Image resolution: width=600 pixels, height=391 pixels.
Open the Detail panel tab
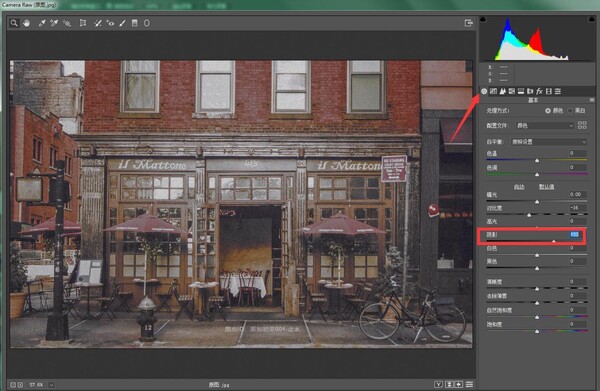502,91
